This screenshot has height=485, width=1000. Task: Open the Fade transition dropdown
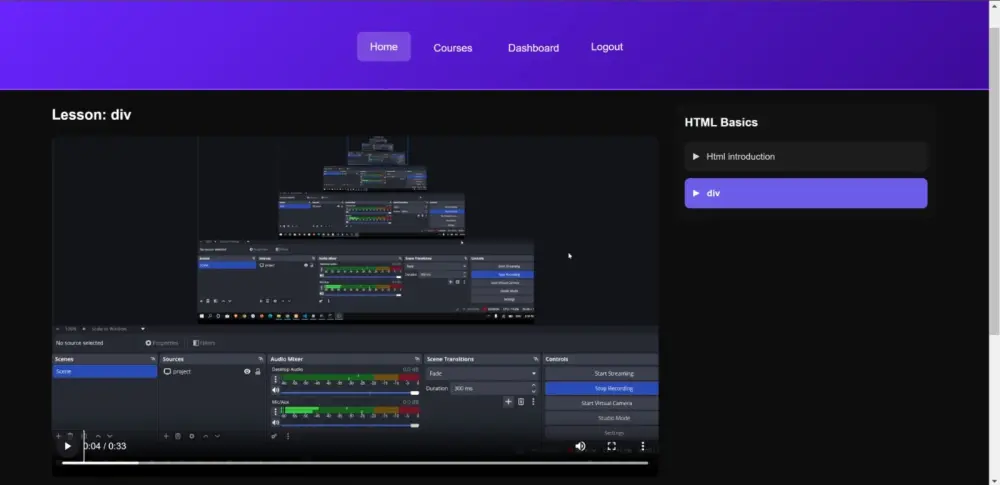483,373
